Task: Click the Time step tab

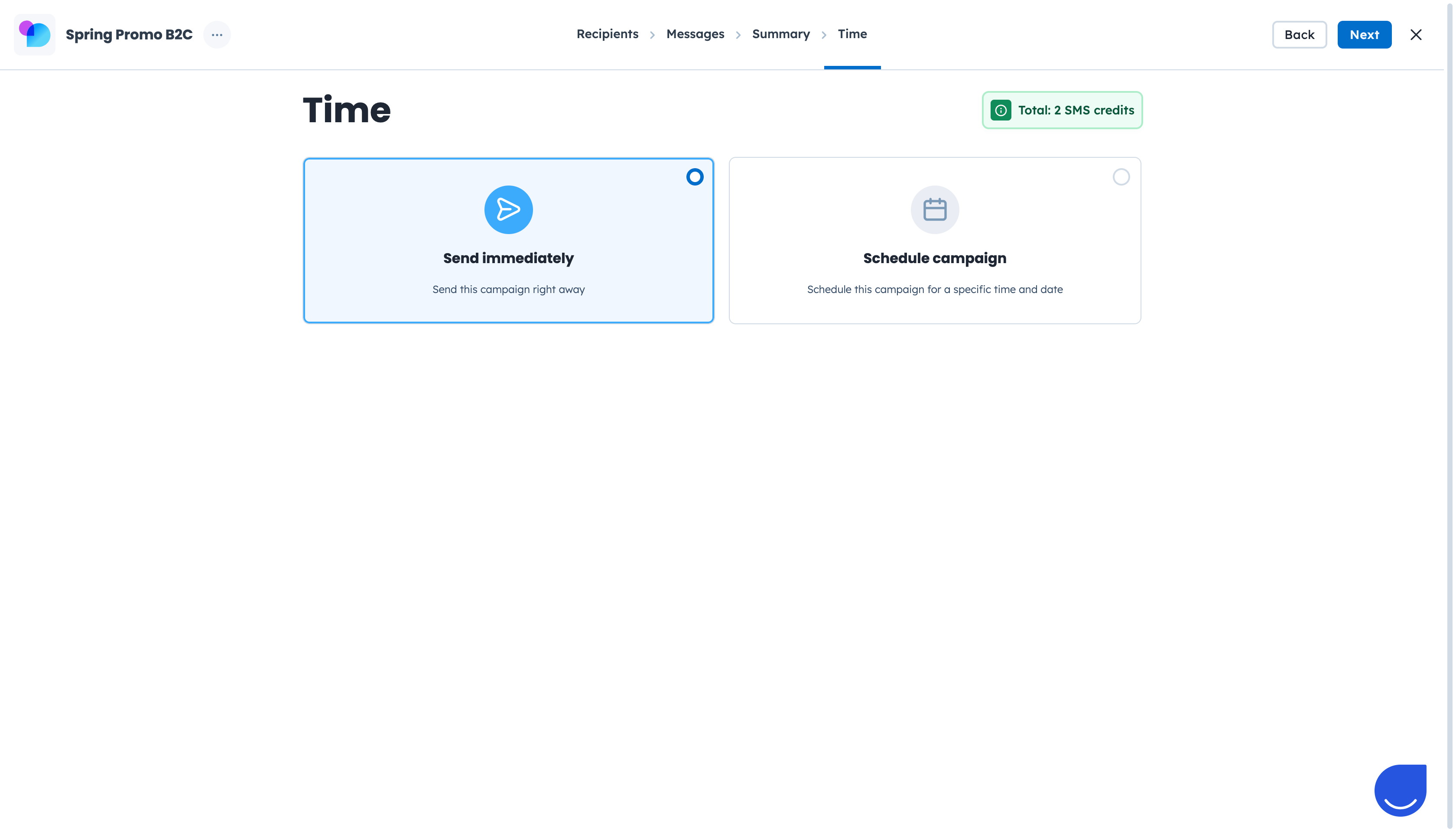Action: [851, 34]
